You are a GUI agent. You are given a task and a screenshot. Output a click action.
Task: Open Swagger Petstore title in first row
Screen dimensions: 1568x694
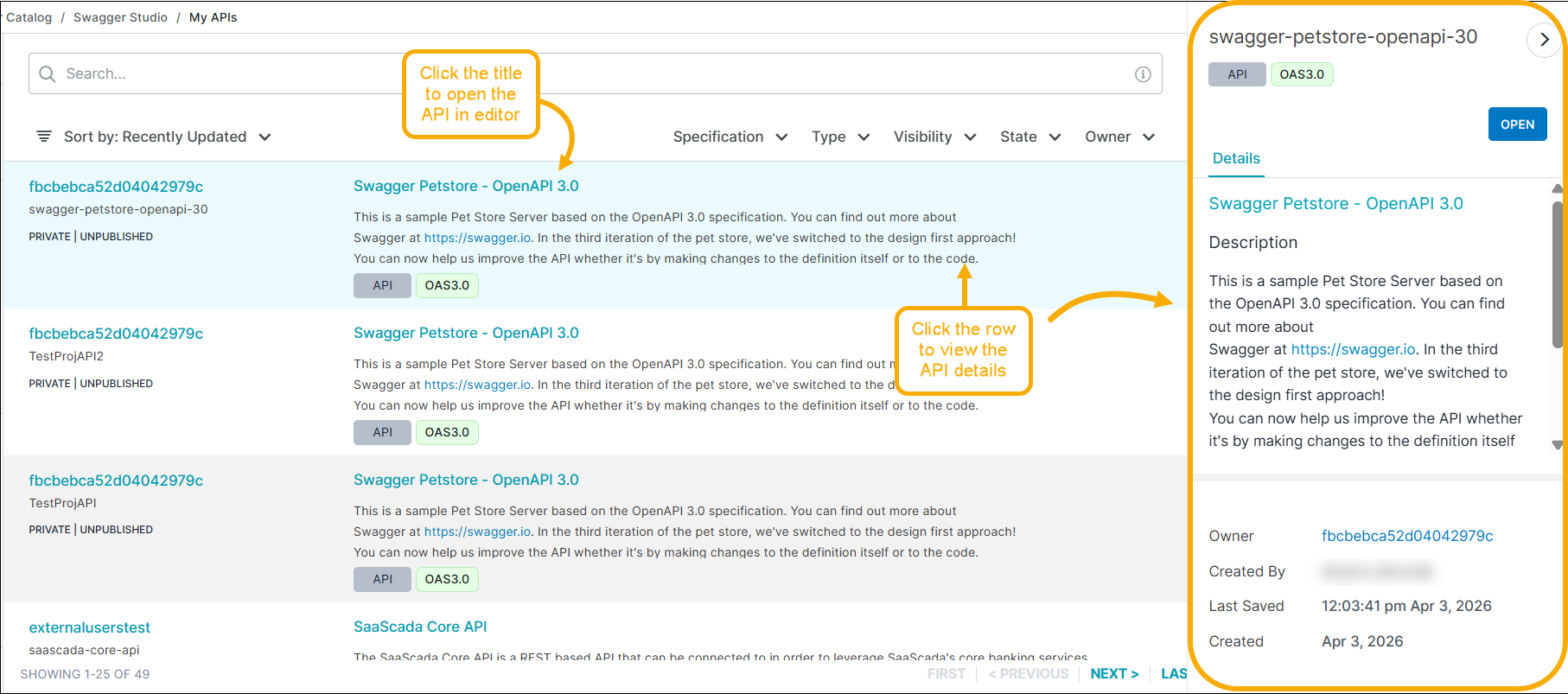(x=466, y=186)
